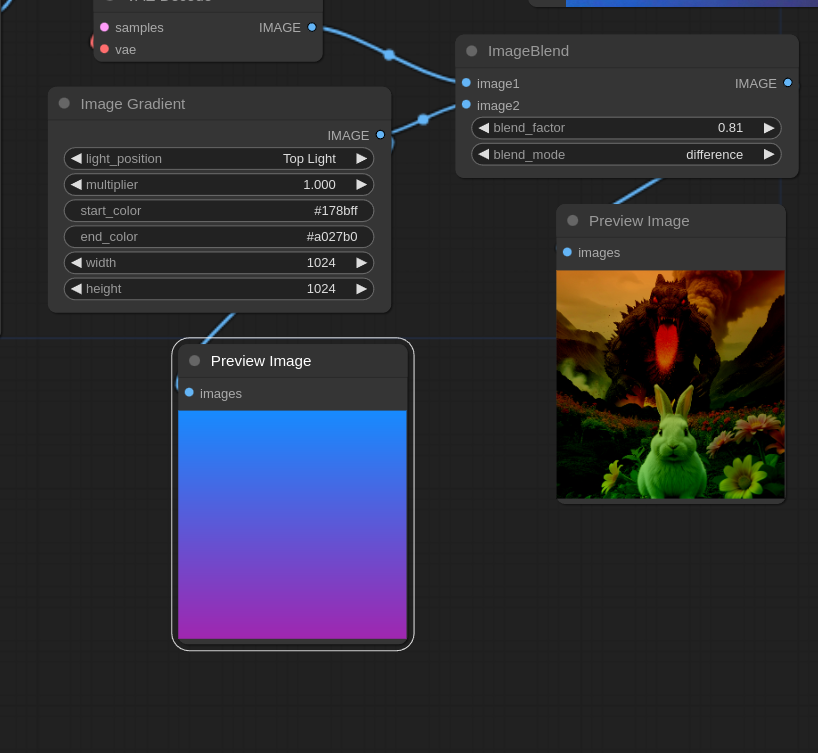Screen dimensions: 818x753
Task: Click images input socket on gradient Preview Image
Action: click(x=189, y=393)
